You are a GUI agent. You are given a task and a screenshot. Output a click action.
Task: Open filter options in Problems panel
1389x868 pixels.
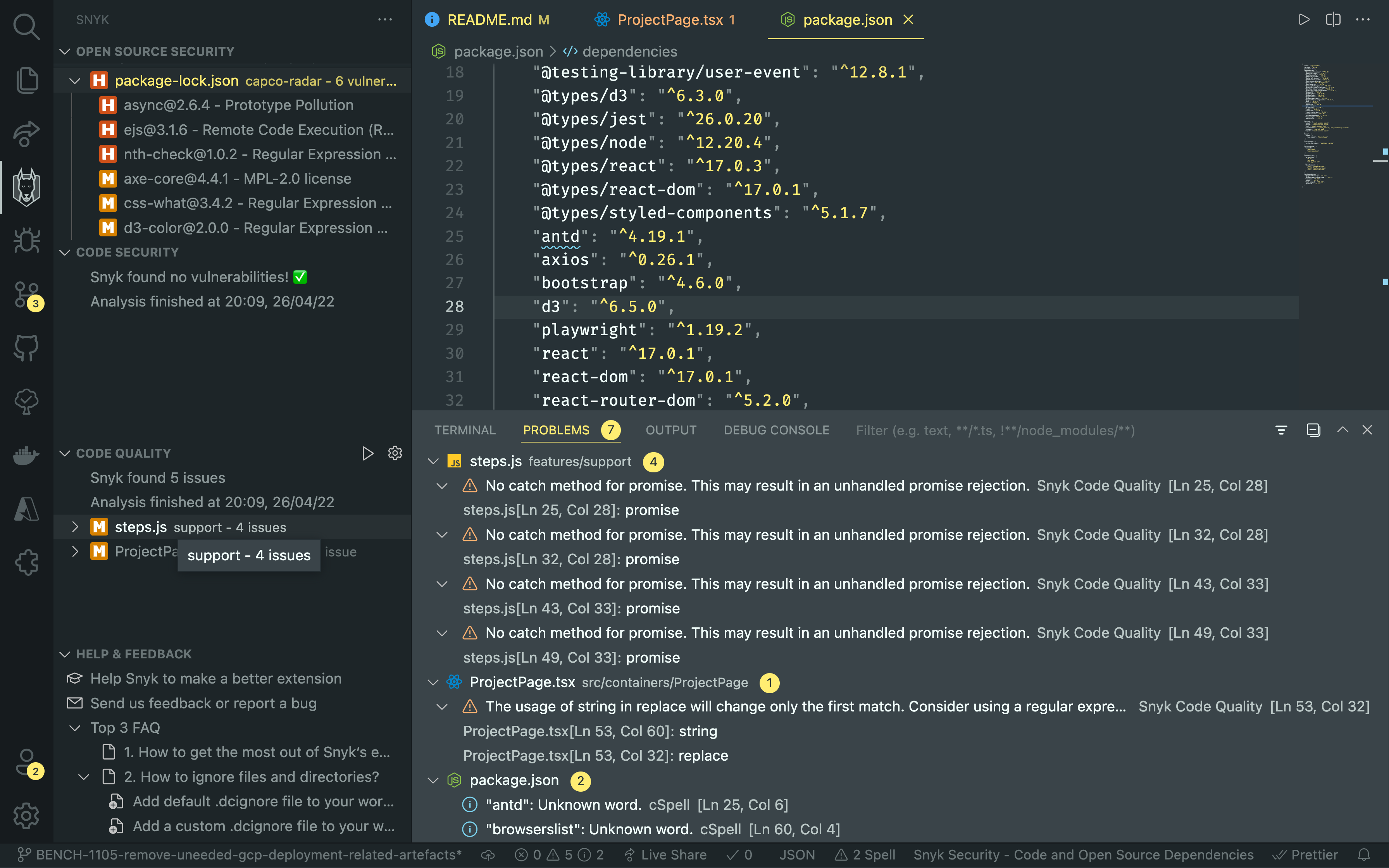tap(1281, 430)
